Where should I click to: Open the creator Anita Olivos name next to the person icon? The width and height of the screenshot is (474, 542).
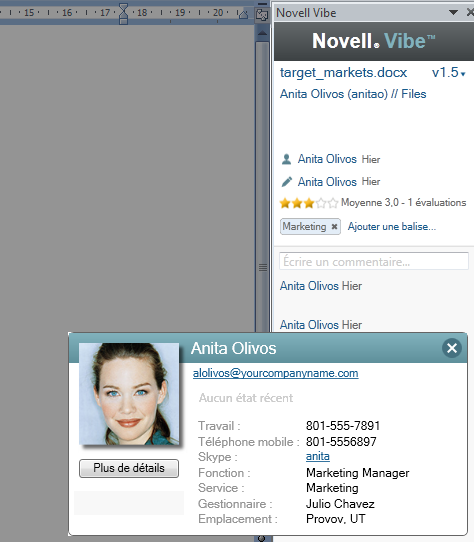(327, 159)
